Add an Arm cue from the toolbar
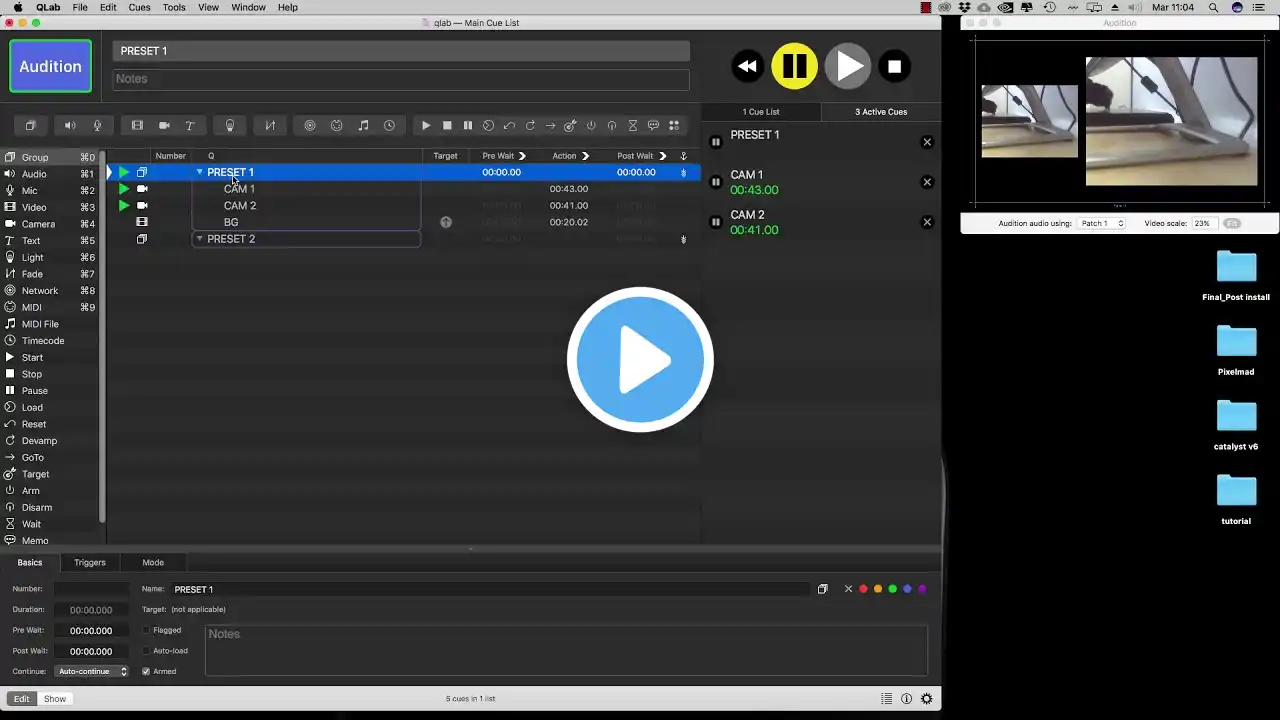The width and height of the screenshot is (1280, 720). coord(591,125)
